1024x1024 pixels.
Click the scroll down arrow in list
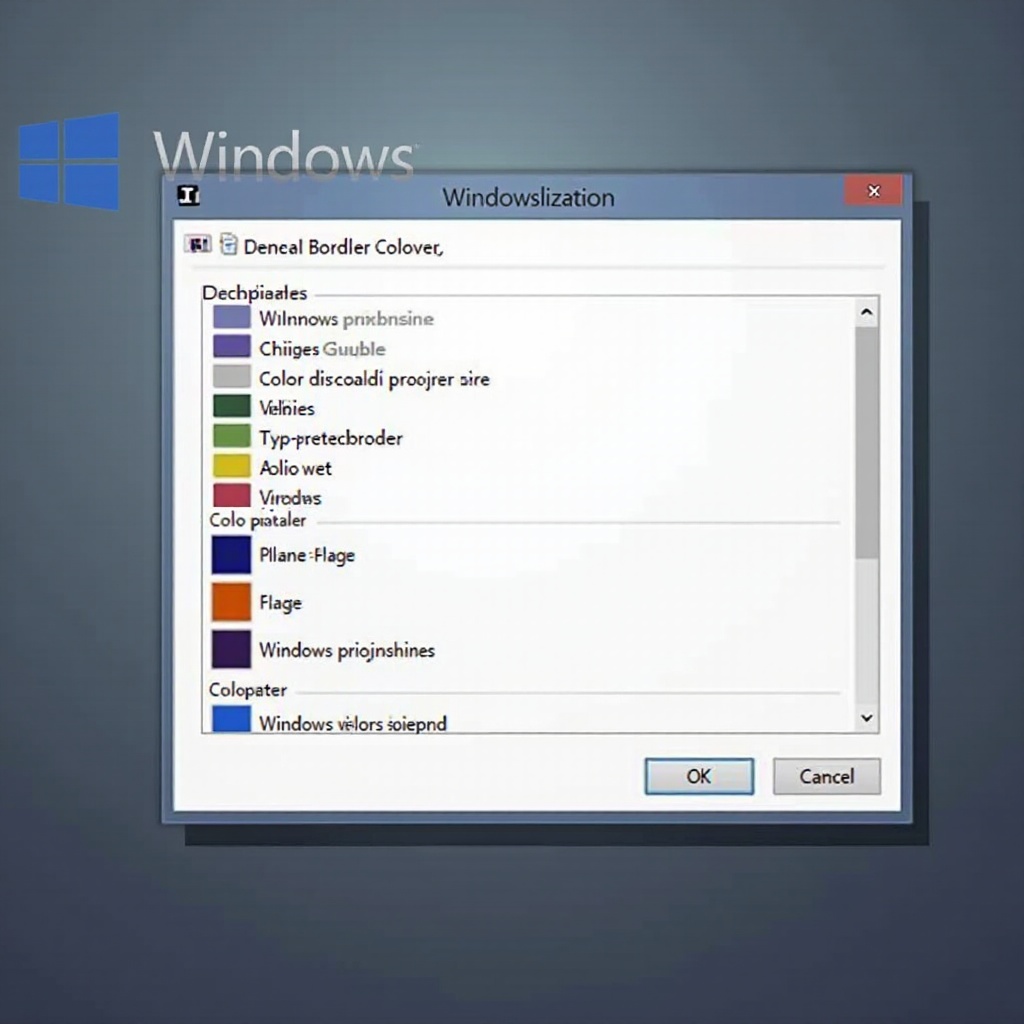pos(866,717)
